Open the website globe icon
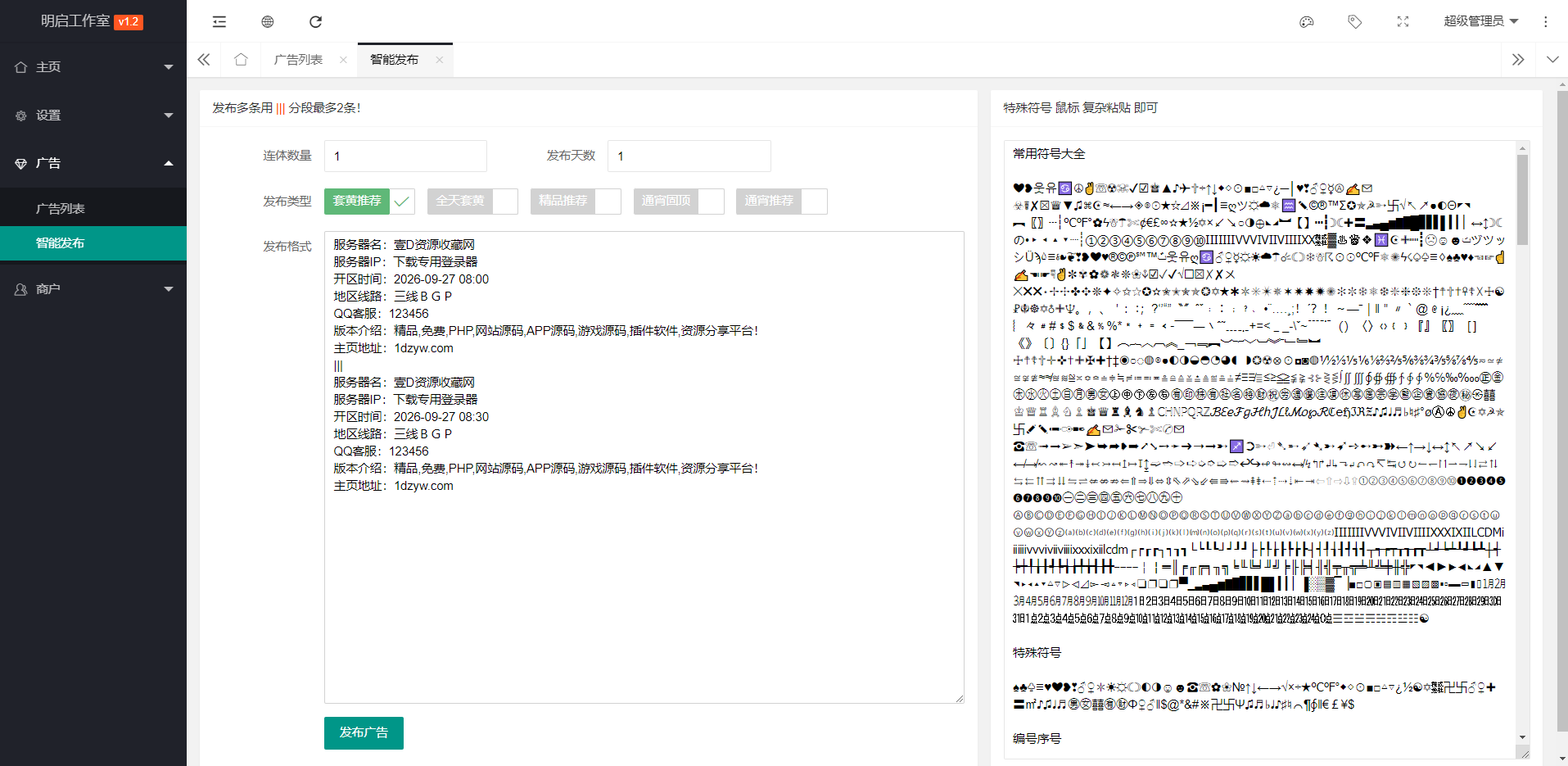The width and height of the screenshot is (1568, 766). tap(267, 21)
